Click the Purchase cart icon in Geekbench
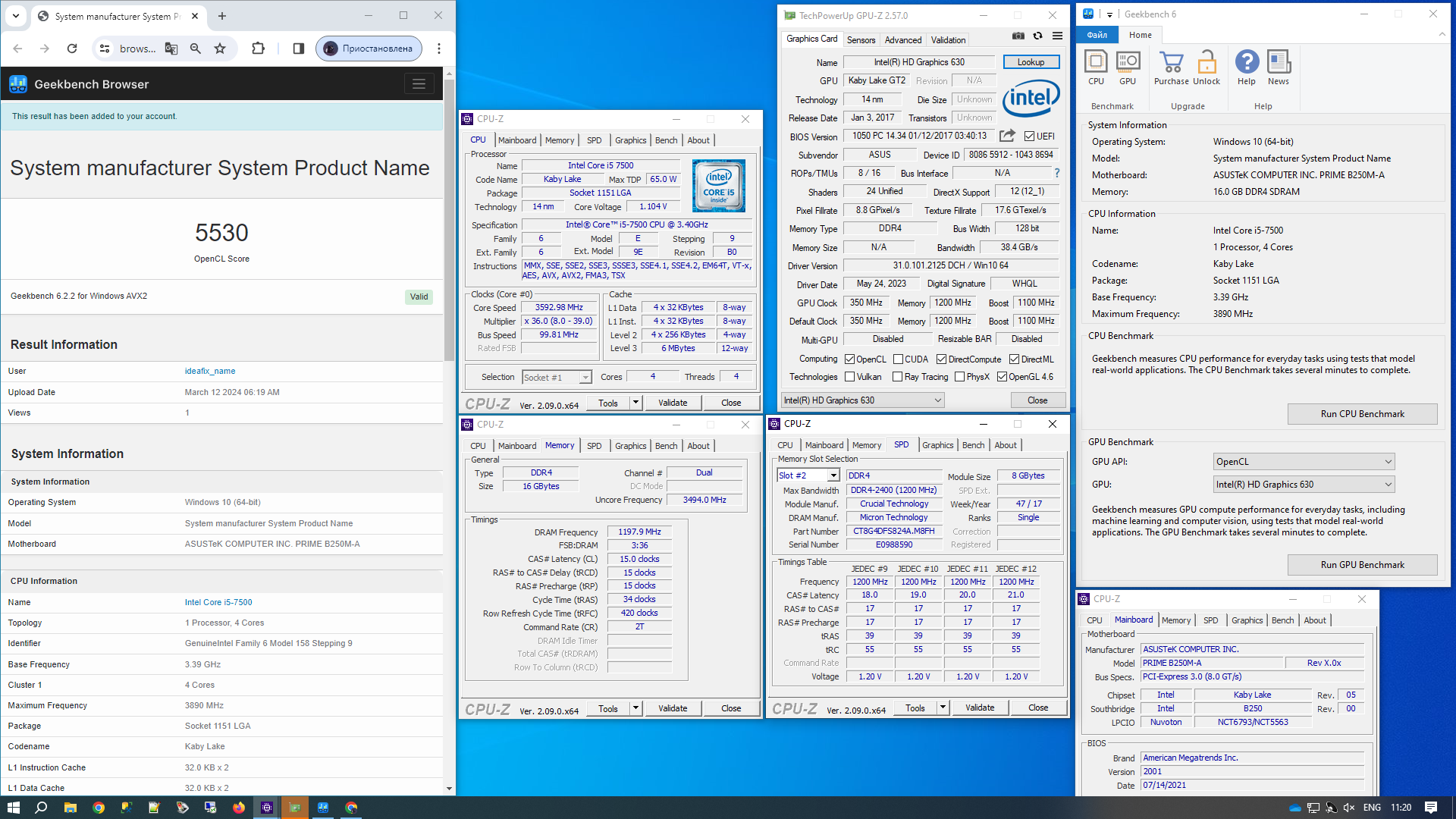1456x819 pixels. pos(1172,67)
